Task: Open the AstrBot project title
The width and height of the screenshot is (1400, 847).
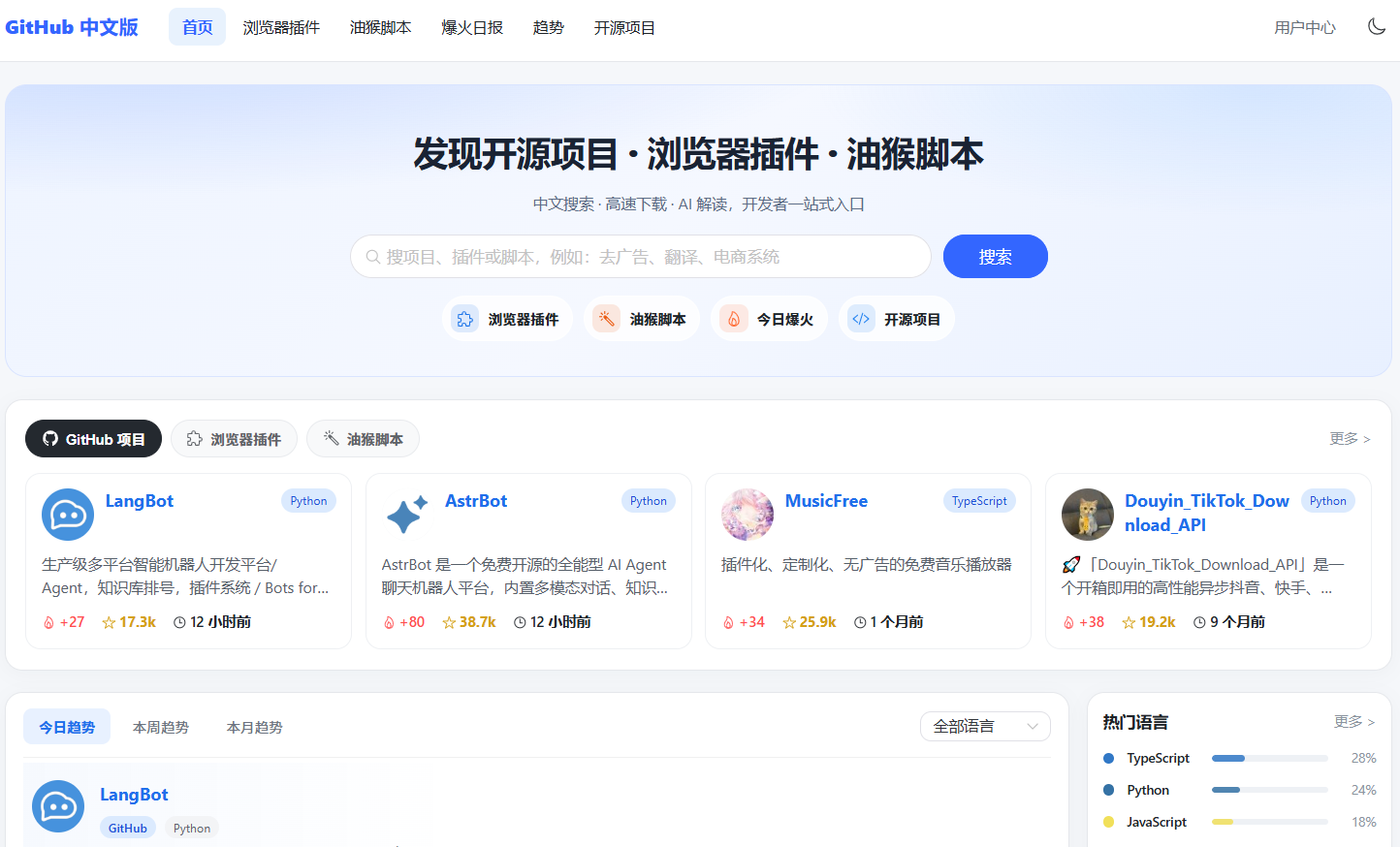Action: (x=476, y=501)
